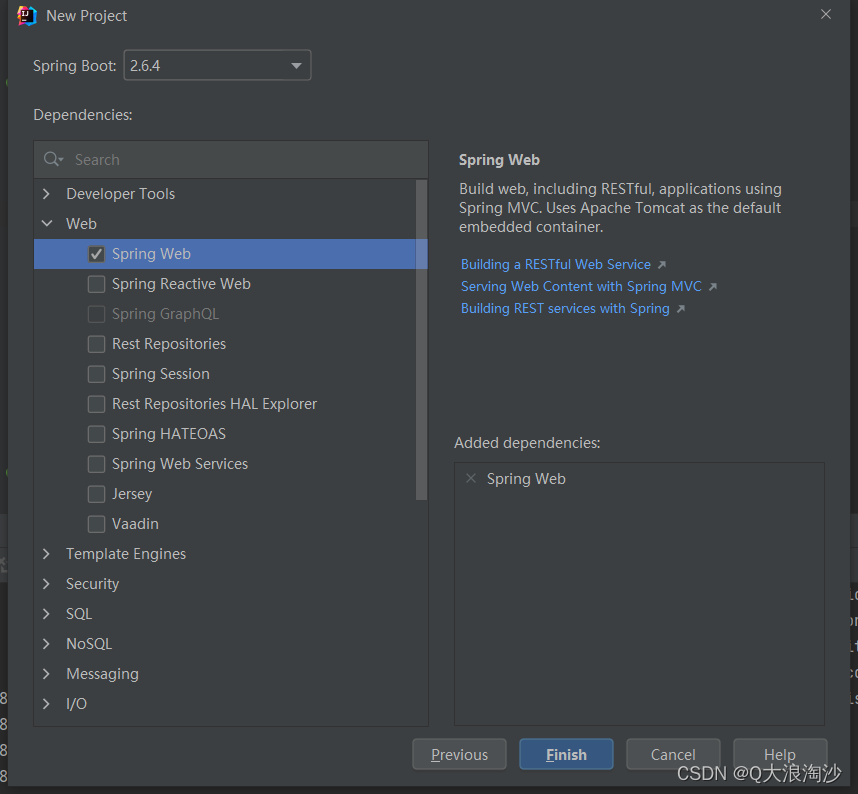Click arrow icon beside Serving Web Content link

712,285
